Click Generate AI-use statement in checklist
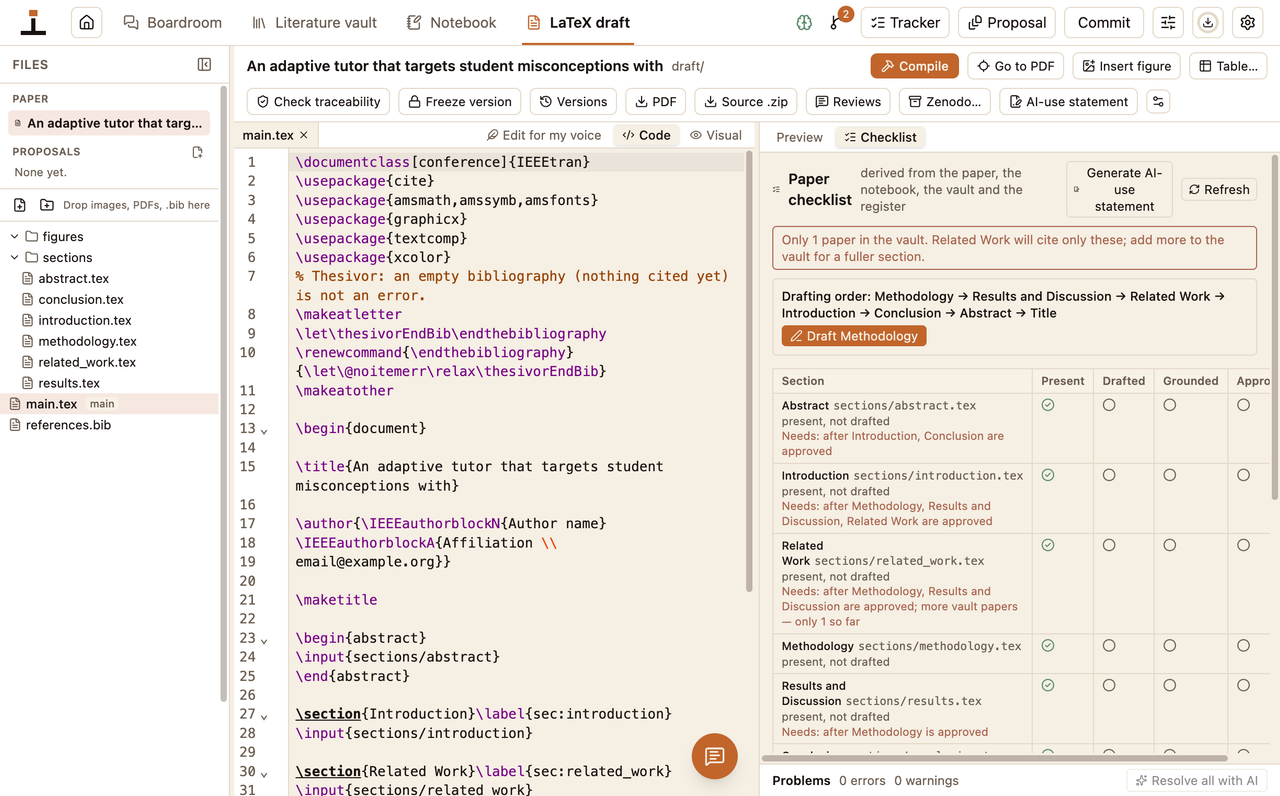 coord(1119,189)
